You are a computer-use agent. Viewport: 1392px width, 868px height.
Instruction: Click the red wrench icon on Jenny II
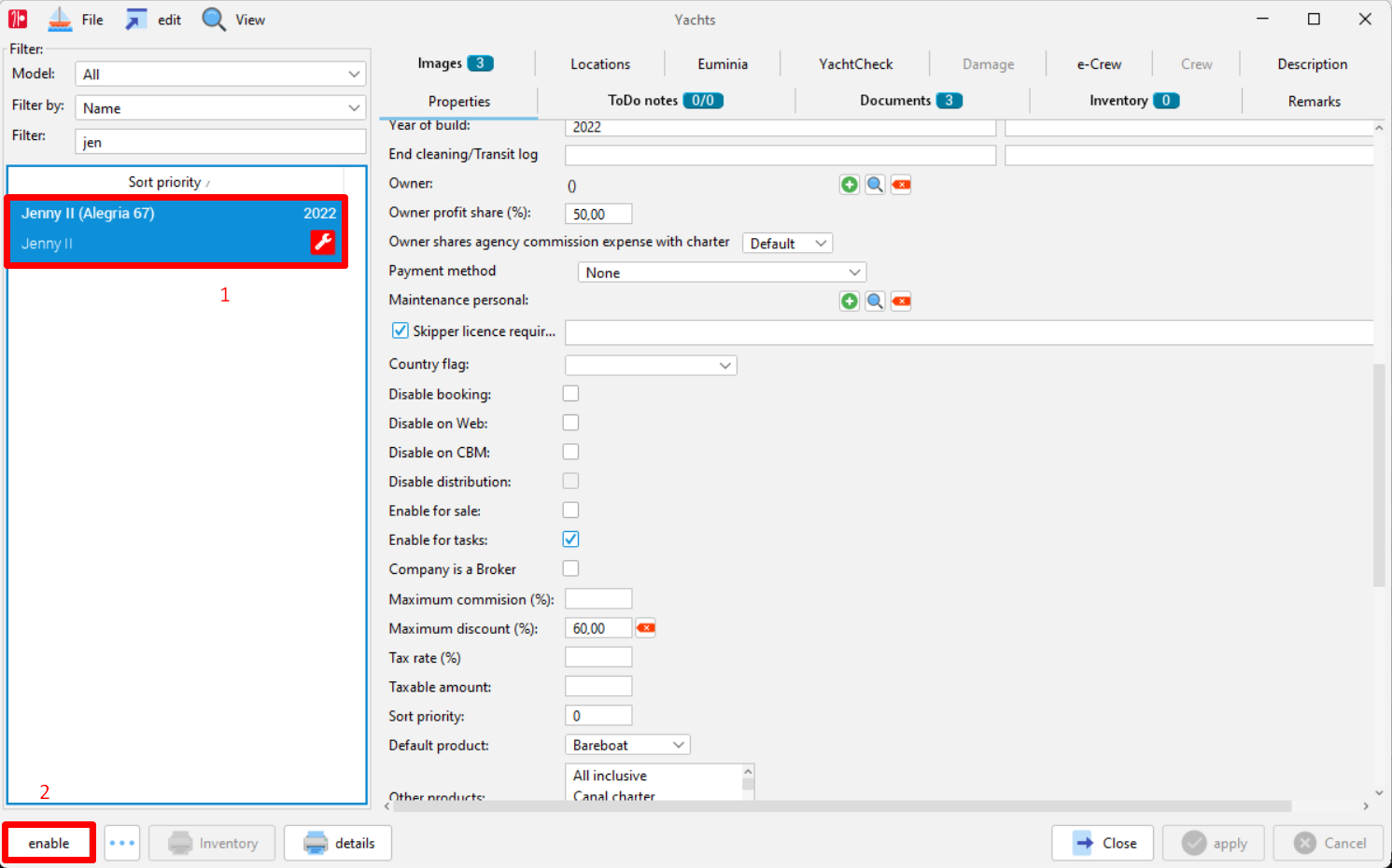pos(322,243)
